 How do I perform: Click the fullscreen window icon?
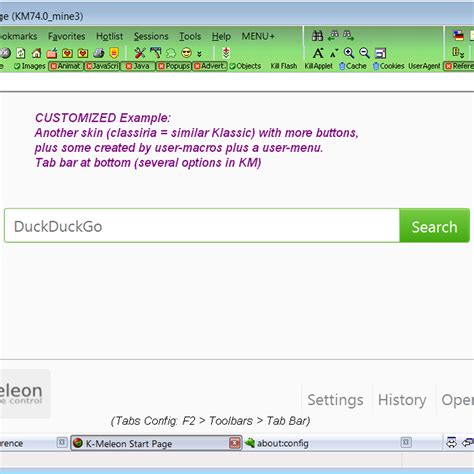point(380,53)
